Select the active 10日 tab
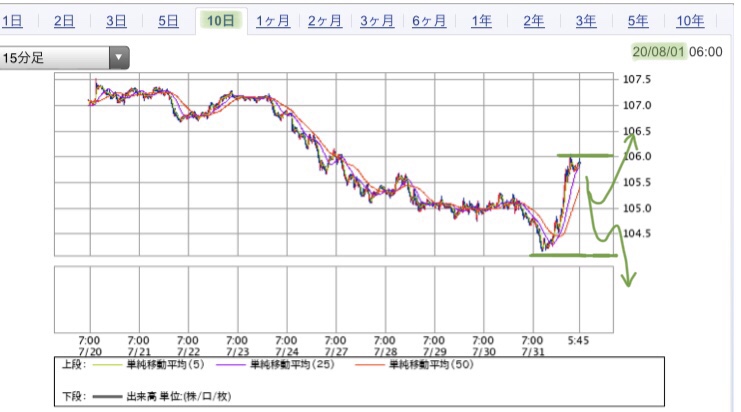This screenshot has height=412, width=741. (x=221, y=21)
